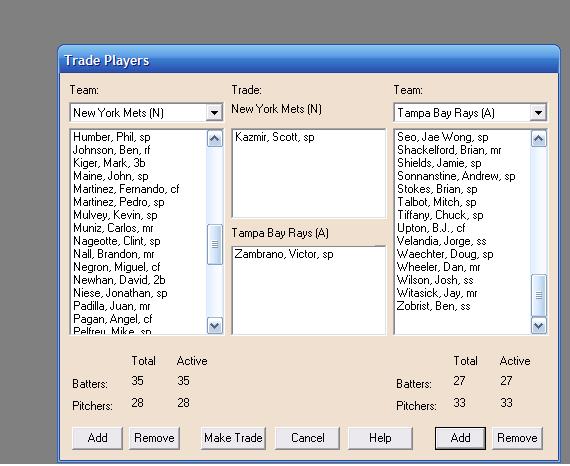The width and height of the screenshot is (570, 466).
Task: Click the Rays roster scroll up arrow
Action: 538,138
